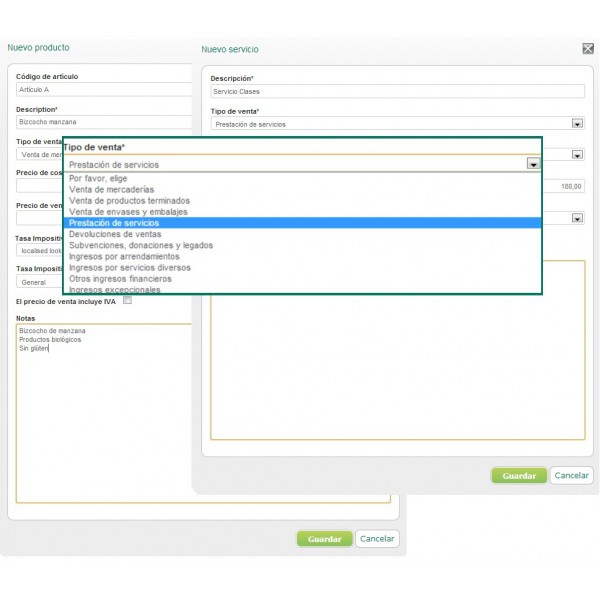This screenshot has height=600, width=600.
Task: Select 'Venta de mercaderías' option
Action: click(112, 189)
